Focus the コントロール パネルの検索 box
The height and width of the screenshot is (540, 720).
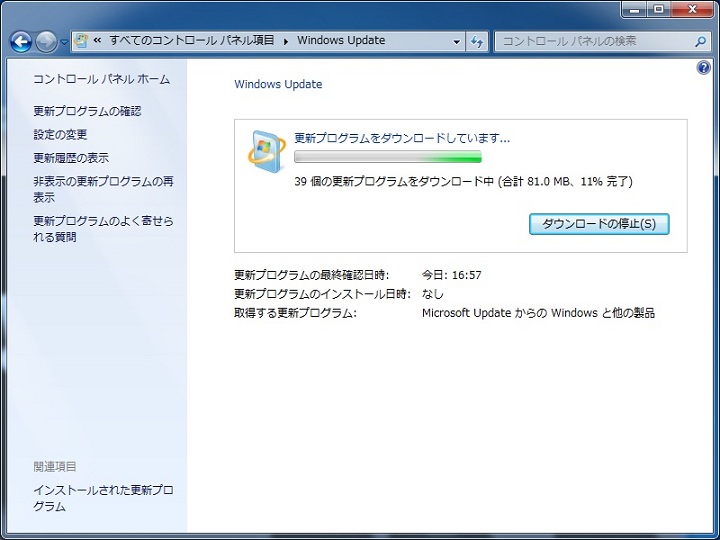point(603,41)
